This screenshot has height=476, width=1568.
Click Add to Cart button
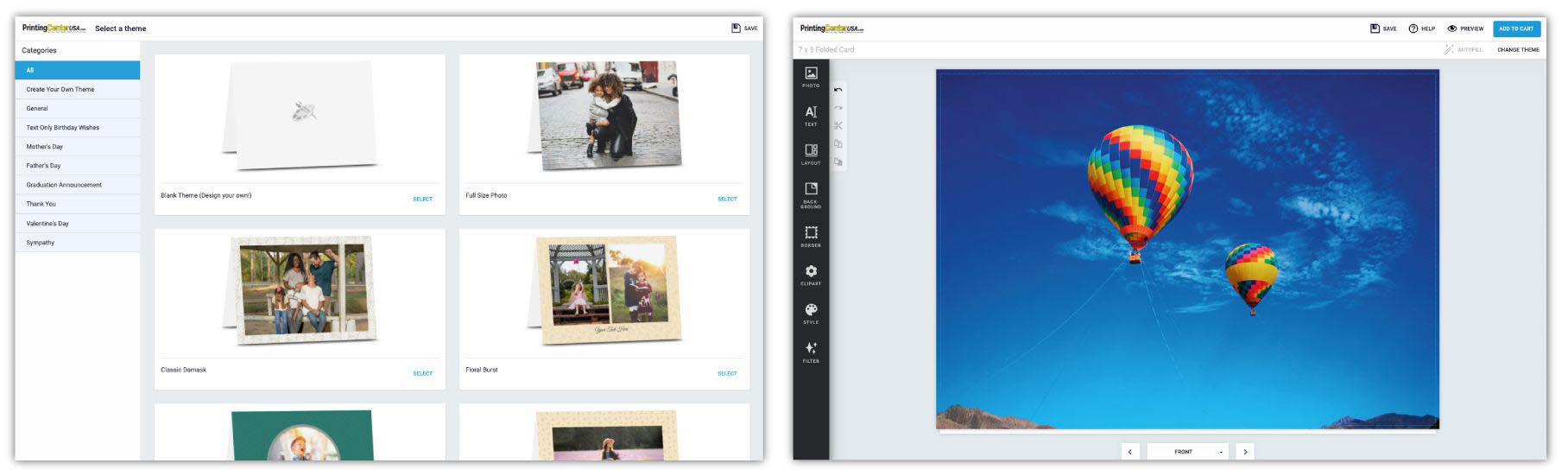pyautogui.click(x=1515, y=29)
